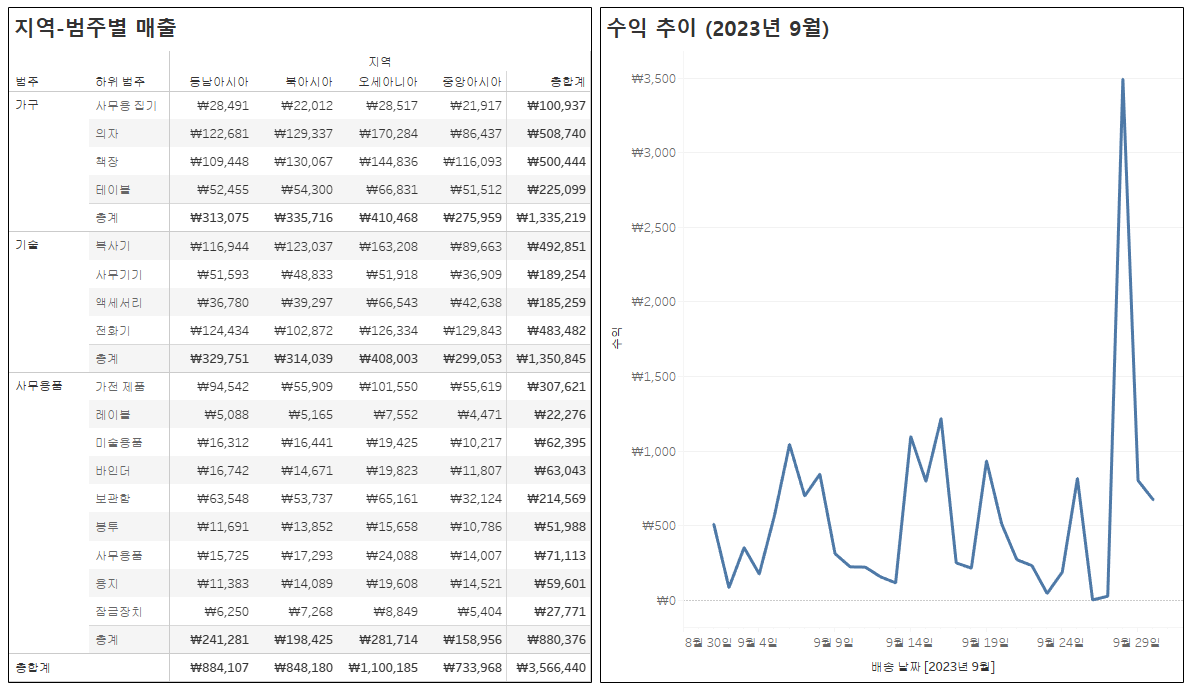The image size is (1191, 689).
Task: Select the '잠금장치' subcategory label
Action: [x=118, y=612]
